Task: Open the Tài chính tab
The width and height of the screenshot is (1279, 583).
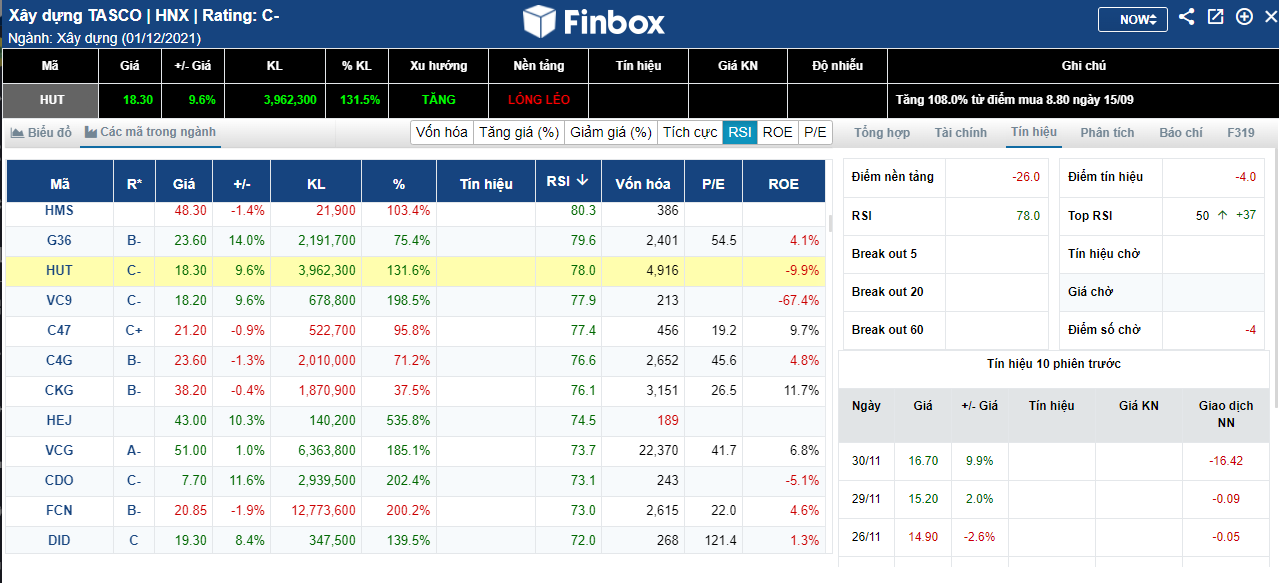Action: point(961,132)
